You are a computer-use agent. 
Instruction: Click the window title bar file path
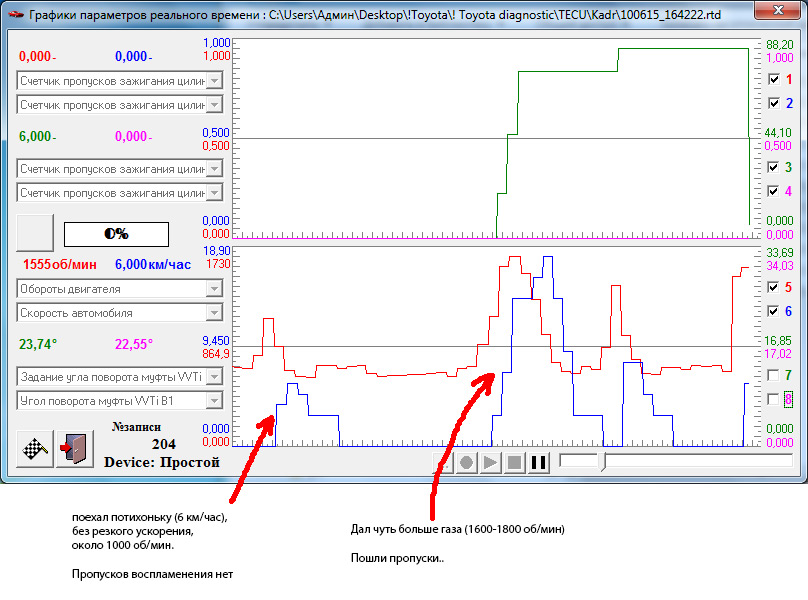[x=495, y=15]
